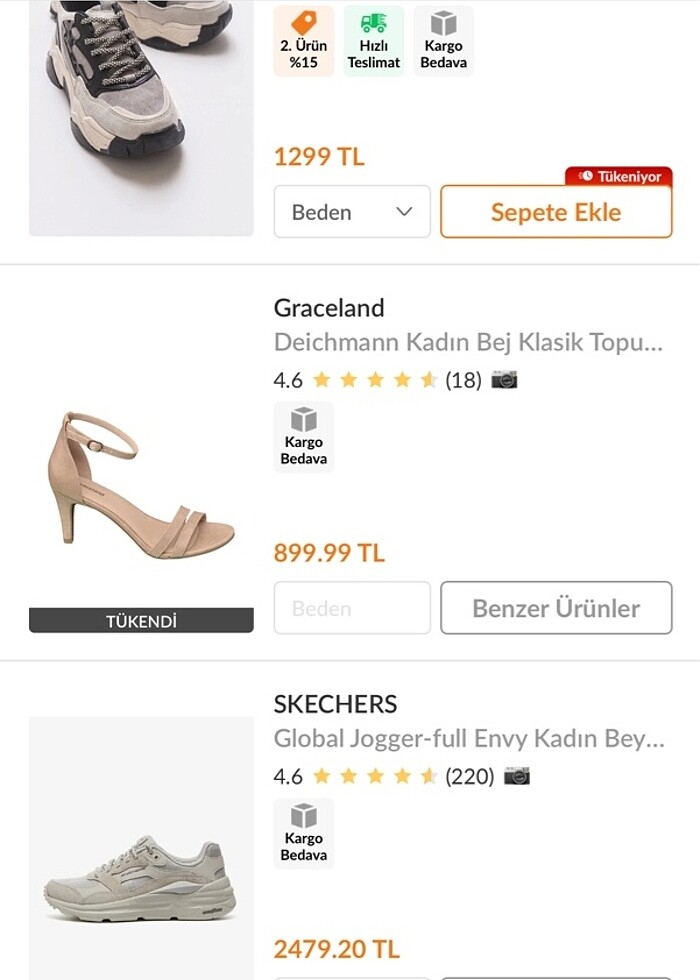Image resolution: width=700 pixels, height=980 pixels.
Task: Expand the chevron on the Beden size selector
Action: (404, 212)
